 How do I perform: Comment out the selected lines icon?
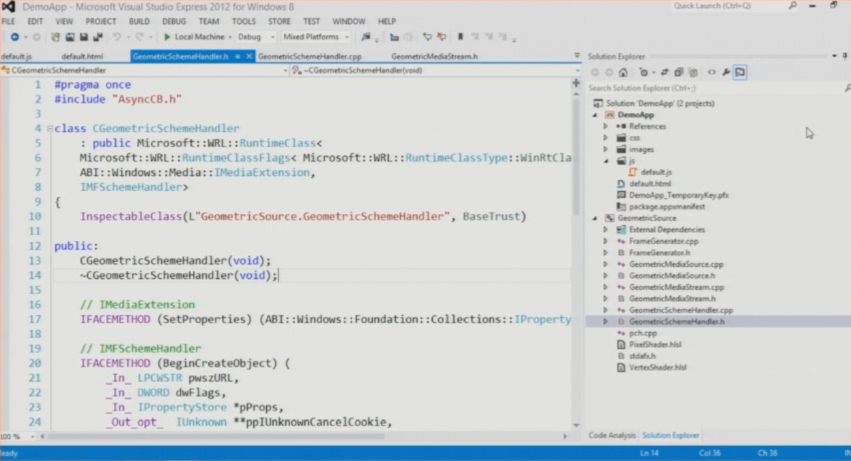point(427,37)
